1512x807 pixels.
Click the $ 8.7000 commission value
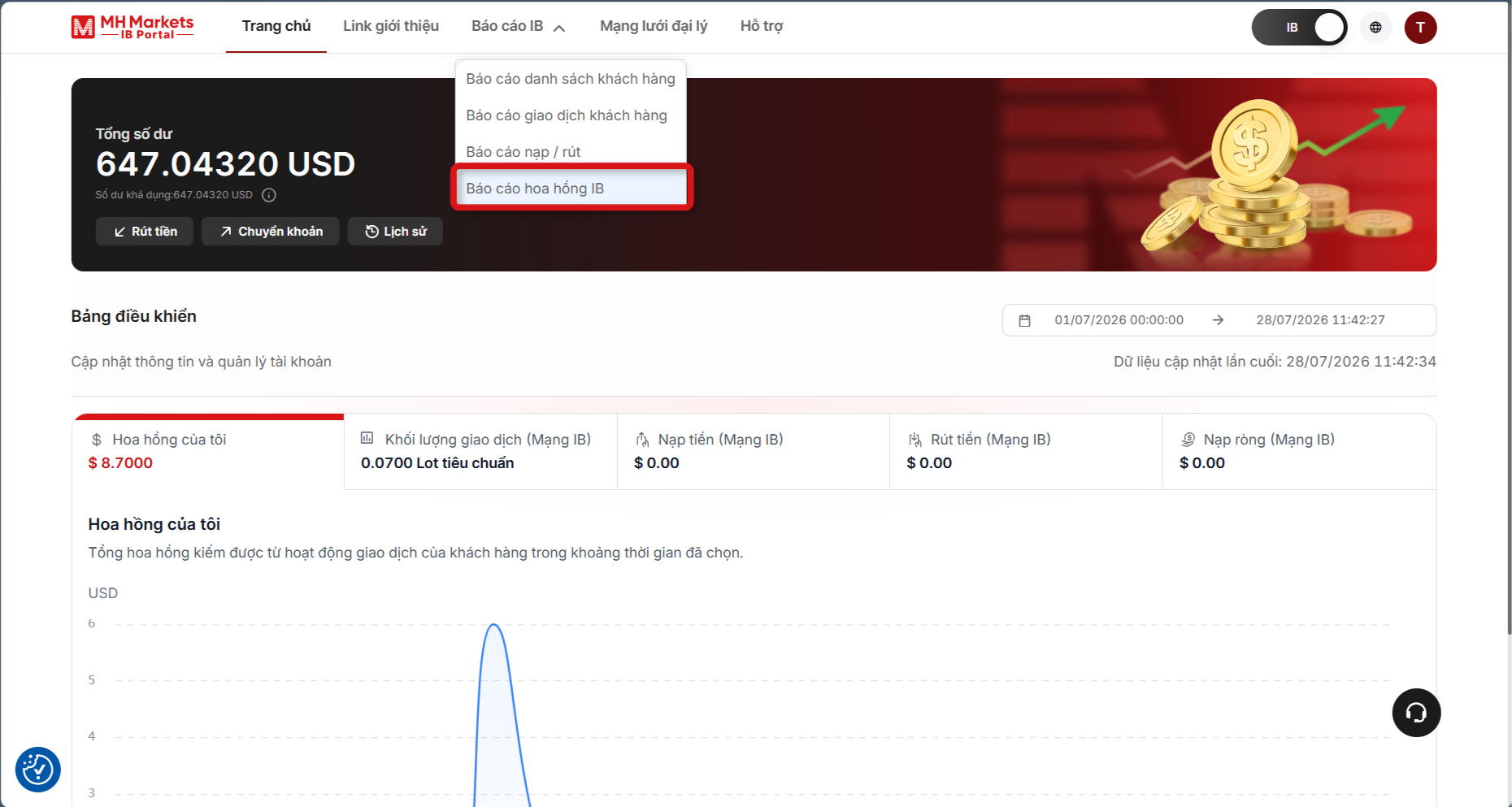pyautogui.click(x=120, y=463)
